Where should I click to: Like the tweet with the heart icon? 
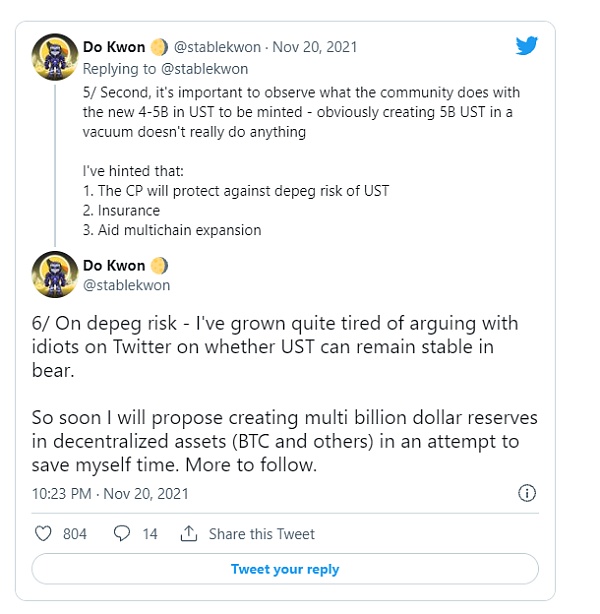(43, 534)
